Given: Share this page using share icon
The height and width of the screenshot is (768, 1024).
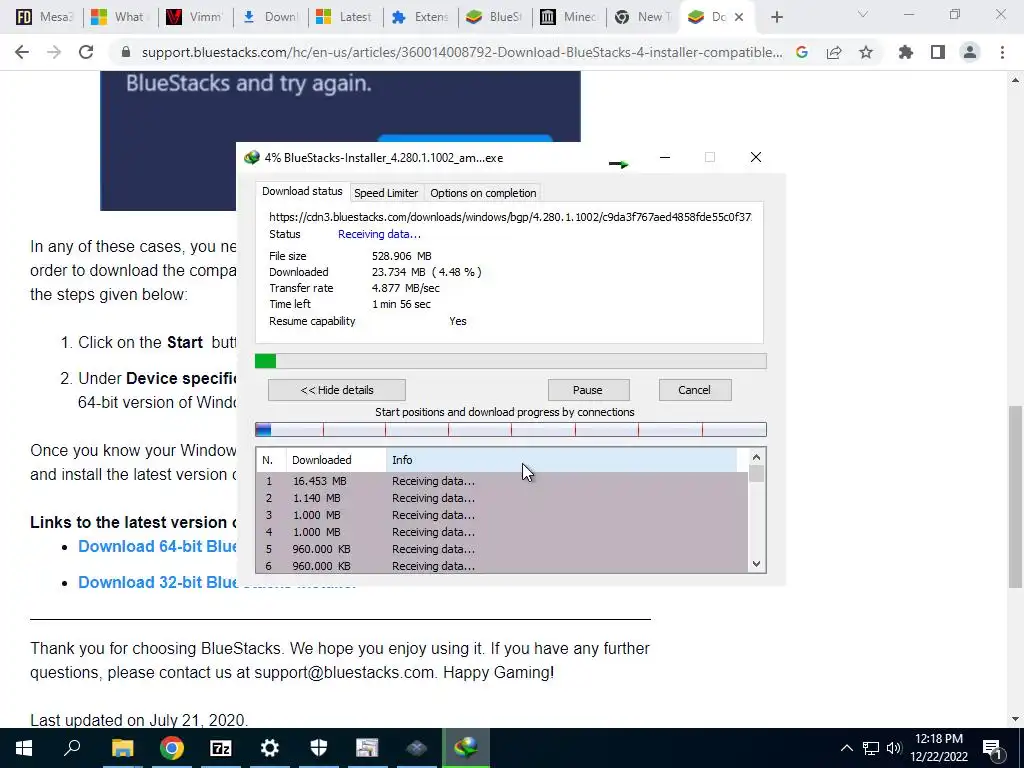Looking at the screenshot, I should [834, 52].
